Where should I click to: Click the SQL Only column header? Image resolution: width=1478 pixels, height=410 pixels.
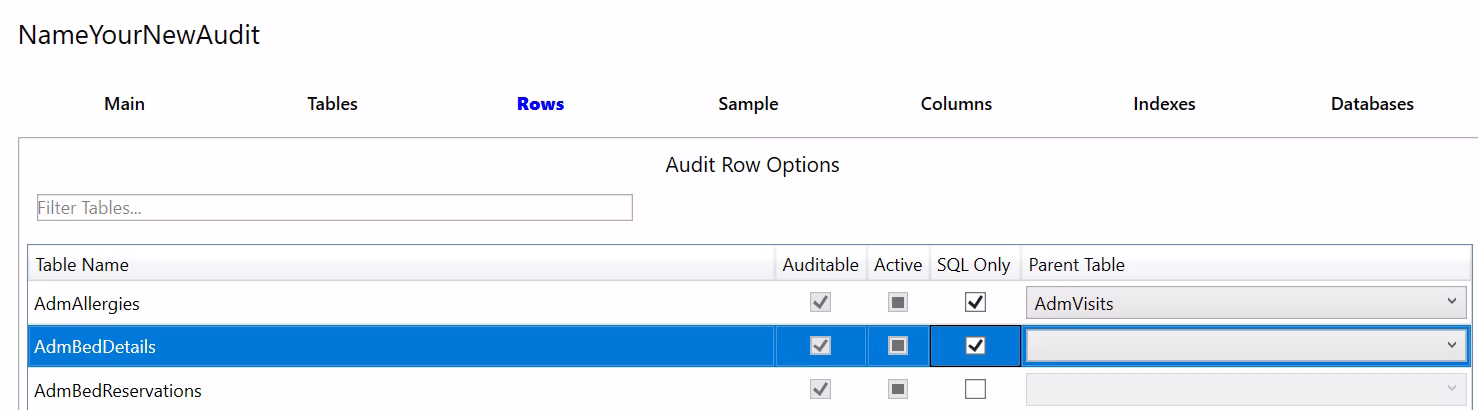tap(973, 265)
